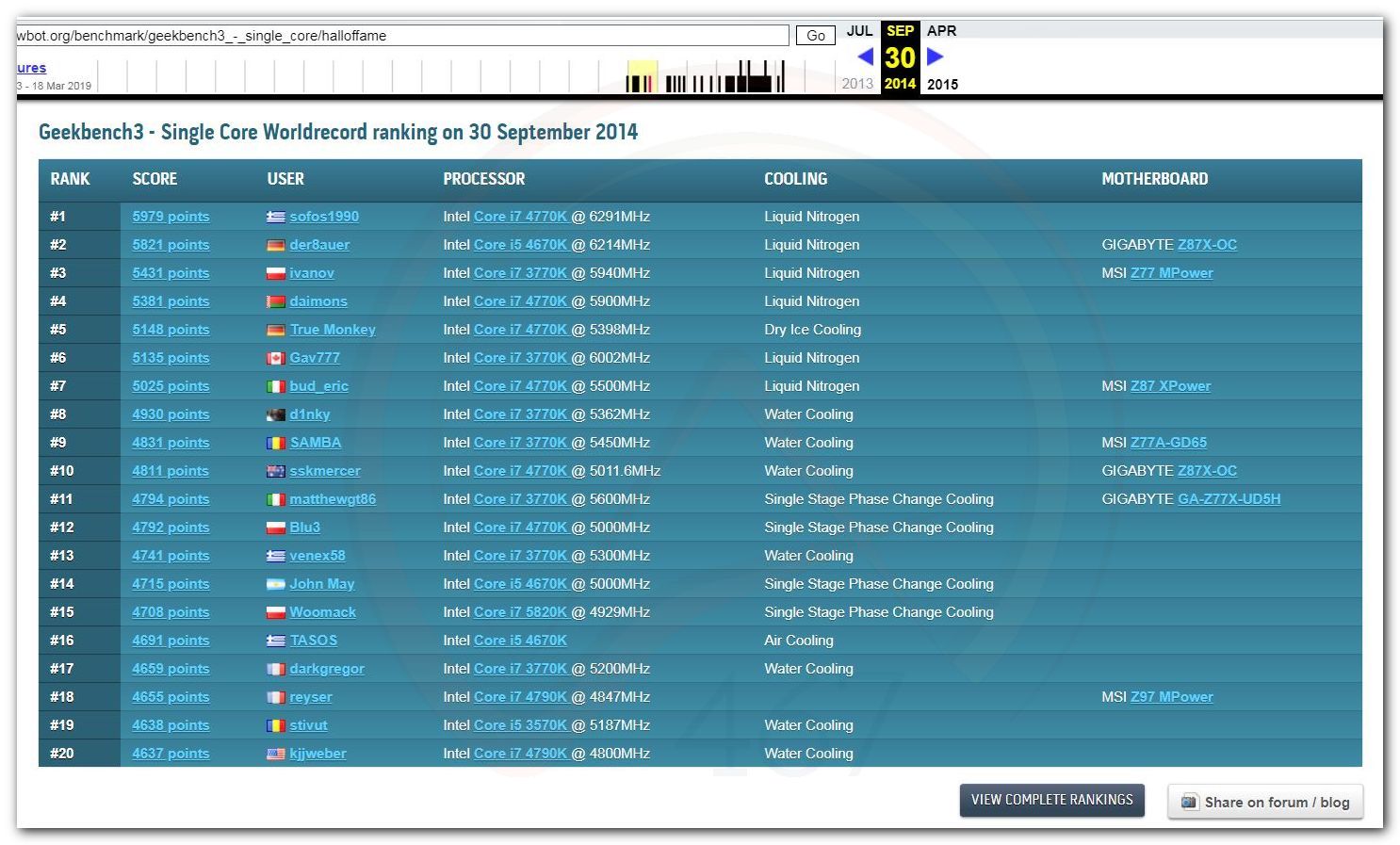Click the Italian flag next to matthewgt86
Viewport: 1400px width, 845px height.
275,499
